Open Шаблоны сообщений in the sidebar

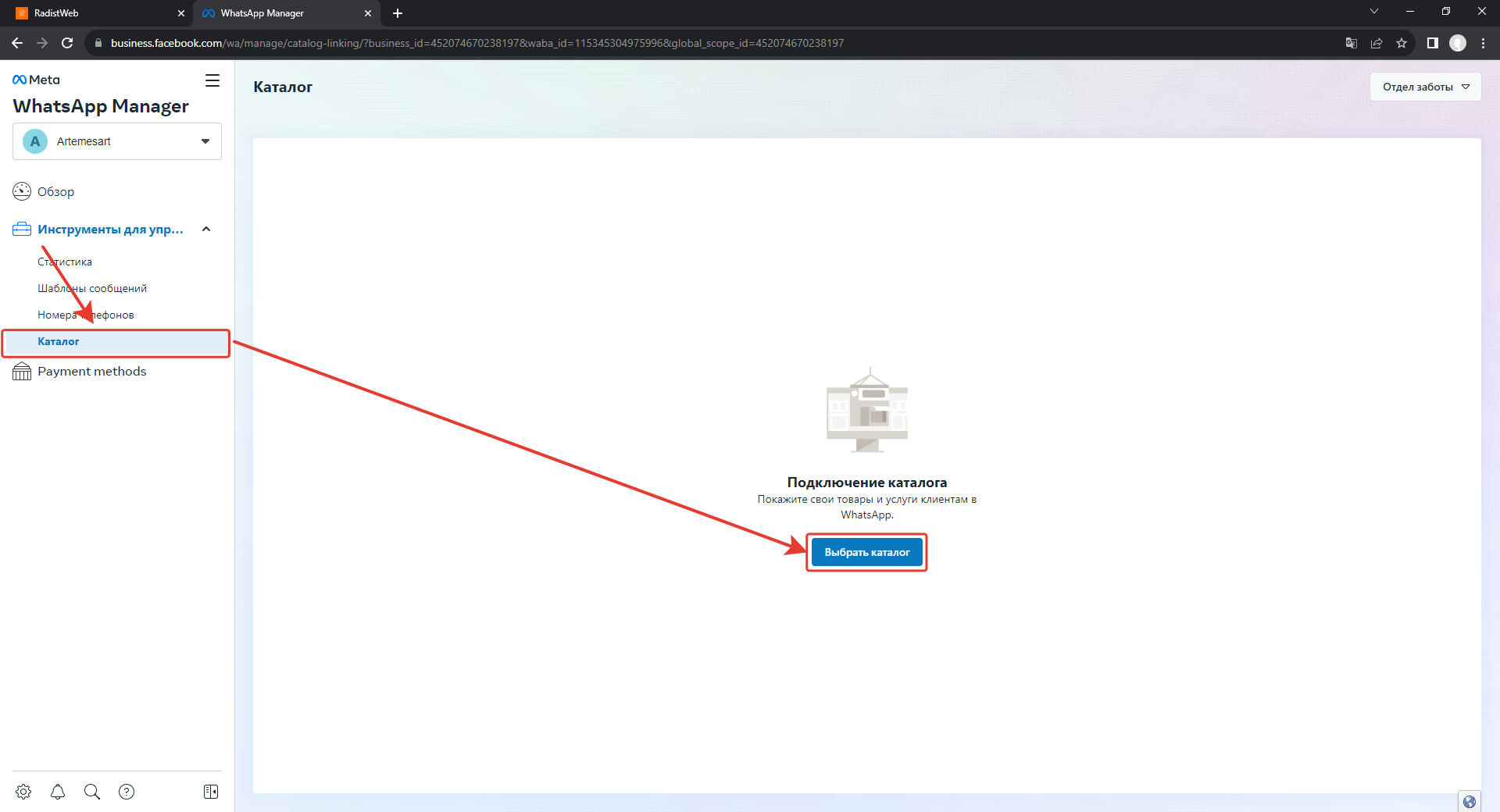[92, 288]
